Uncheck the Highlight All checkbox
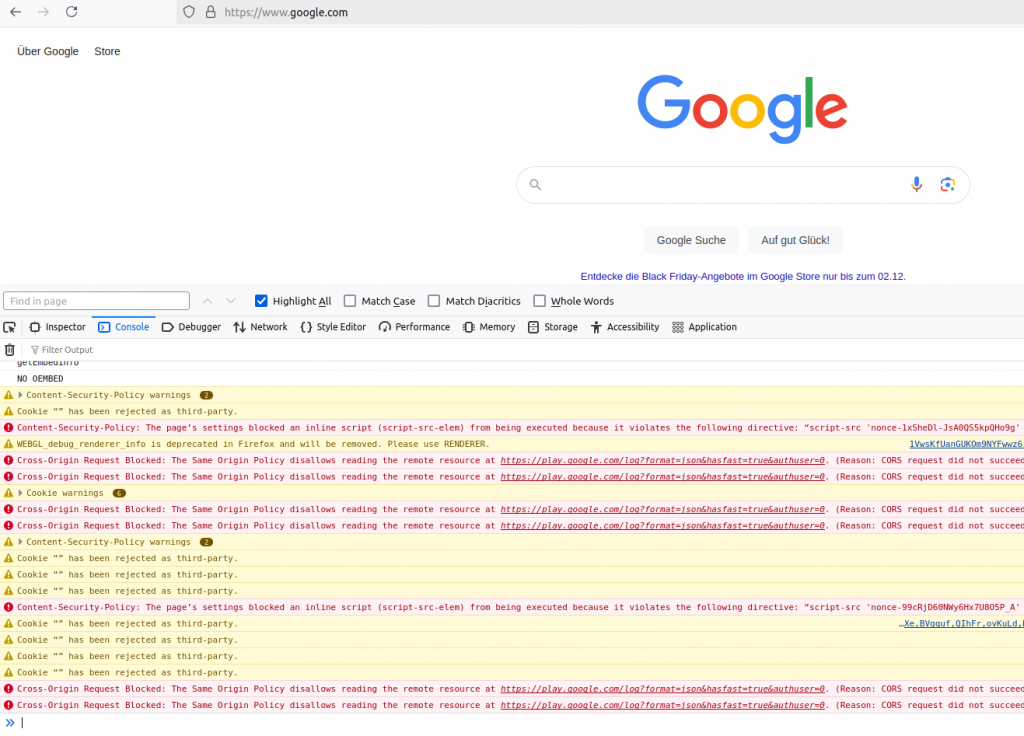 pyautogui.click(x=262, y=301)
